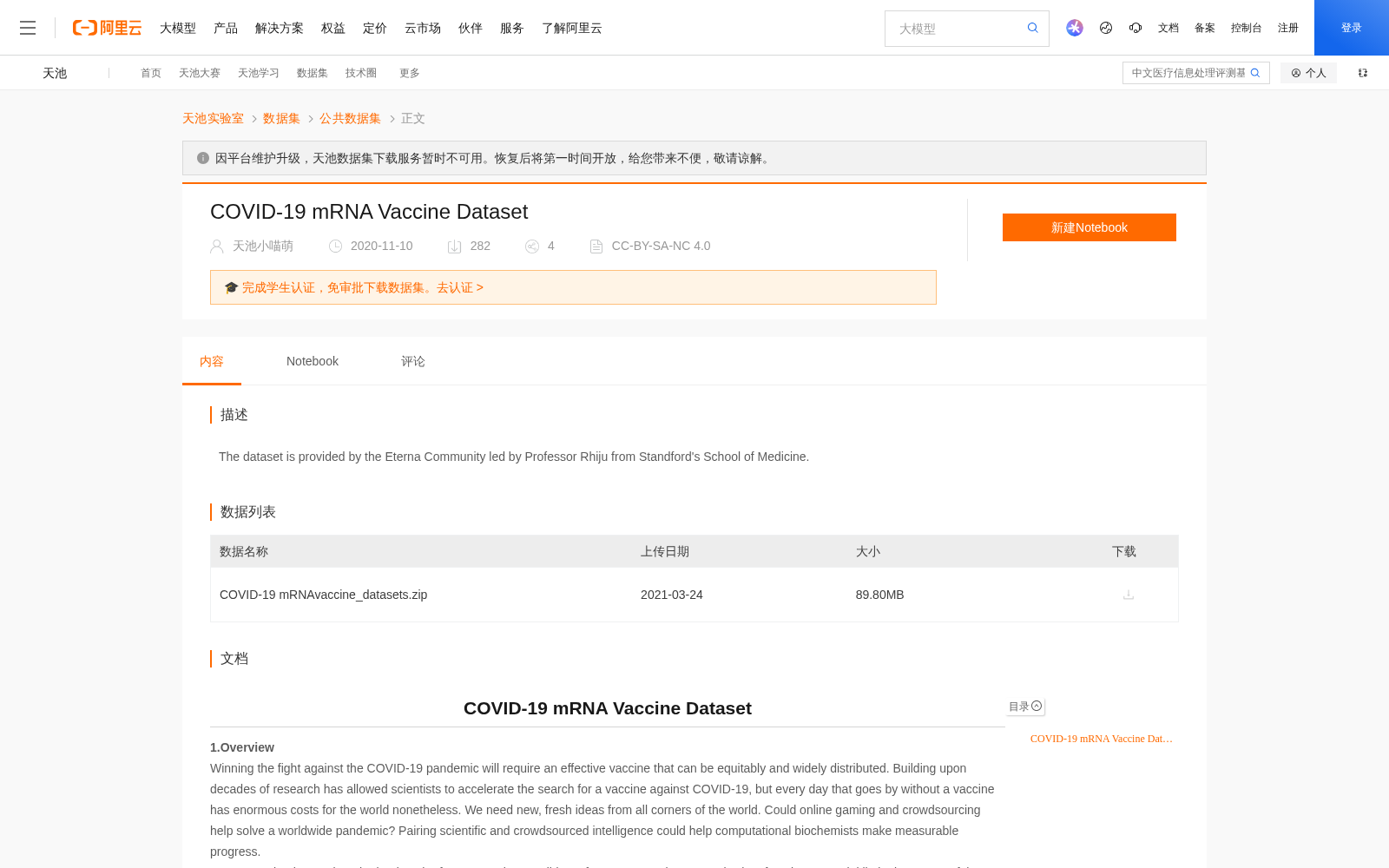Click the file size 89.80MB cell
The width and height of the screenshot is (1389, 868).
coord(879,595)
